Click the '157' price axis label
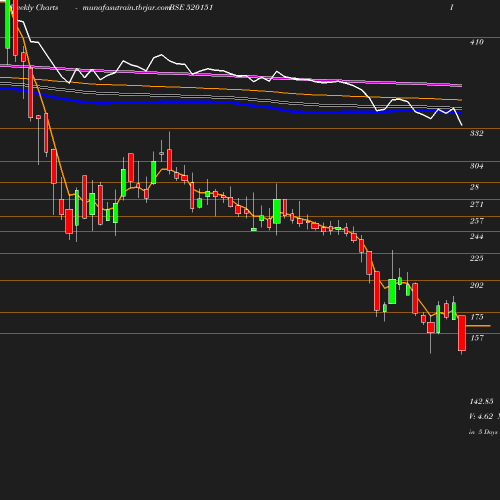500x500 pixels. tap(477, 338)
